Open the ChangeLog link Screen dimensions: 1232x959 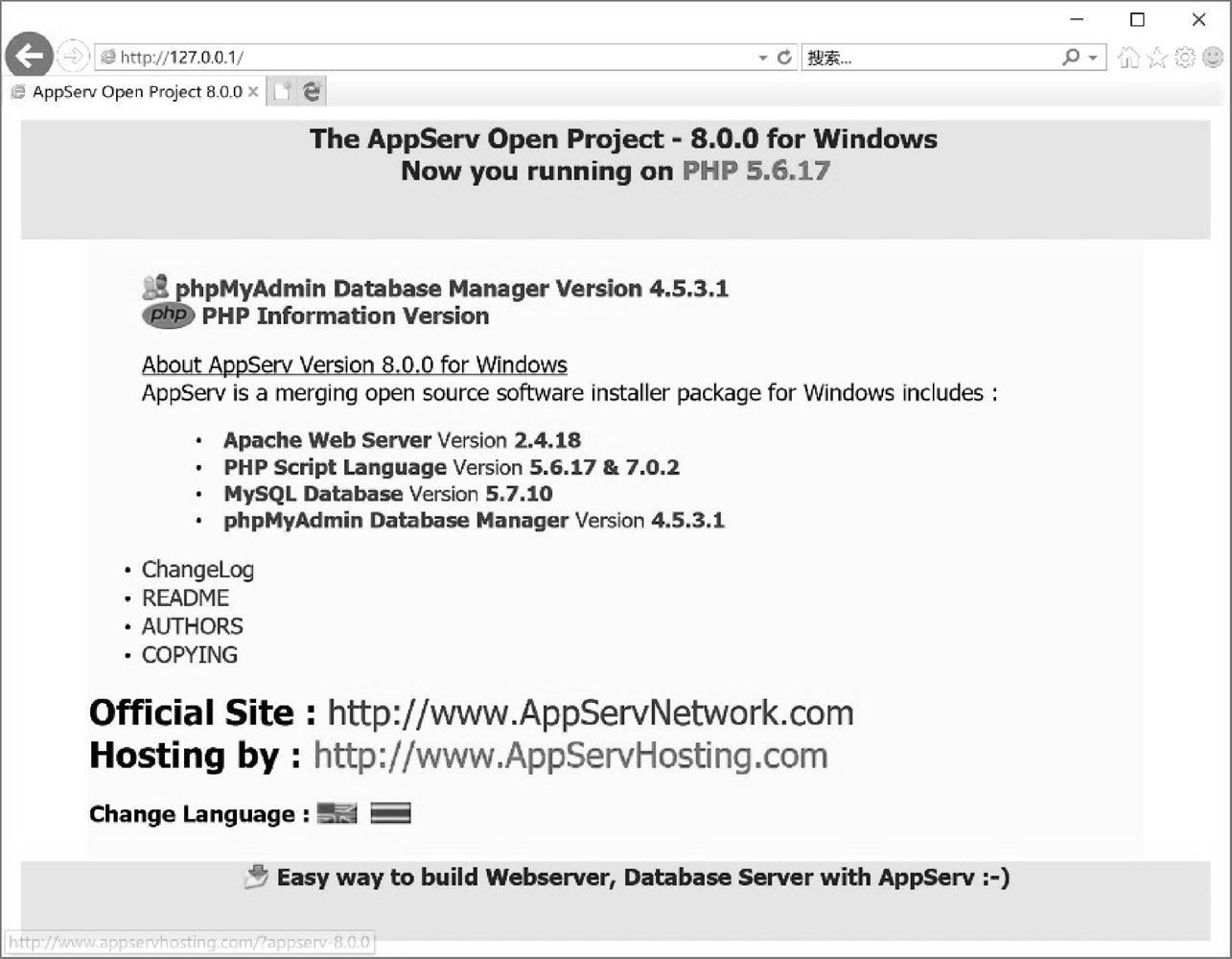tap(198, 570)
